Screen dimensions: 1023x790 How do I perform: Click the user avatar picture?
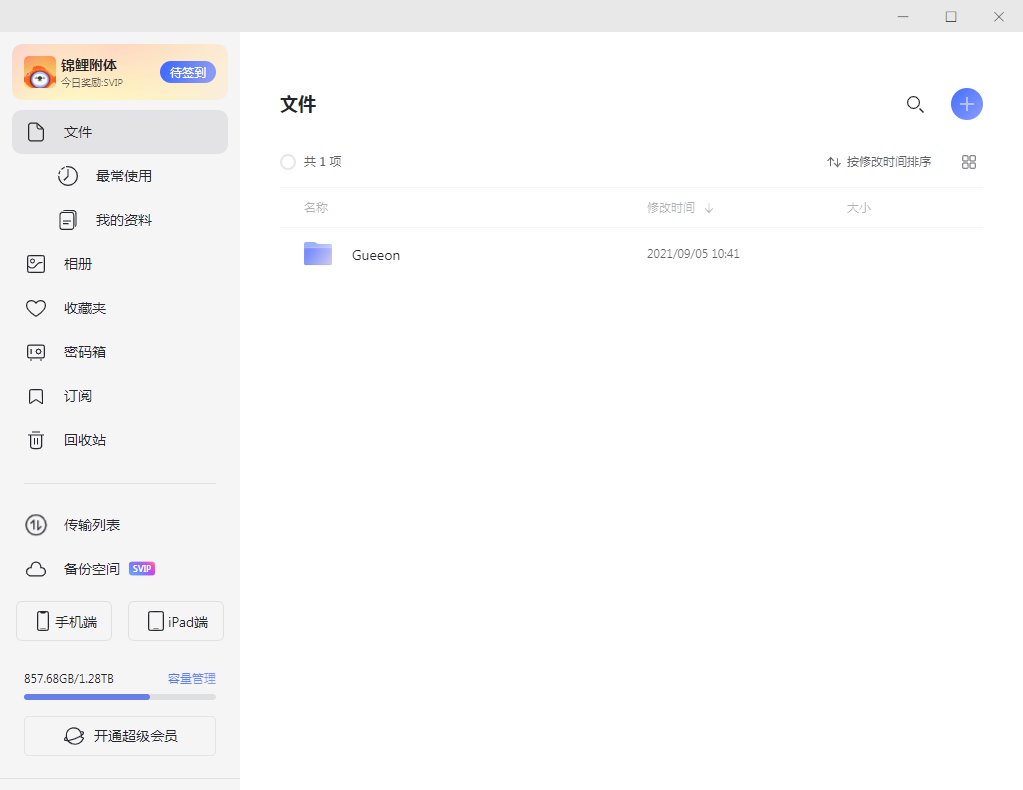click(x=40, y=72)
